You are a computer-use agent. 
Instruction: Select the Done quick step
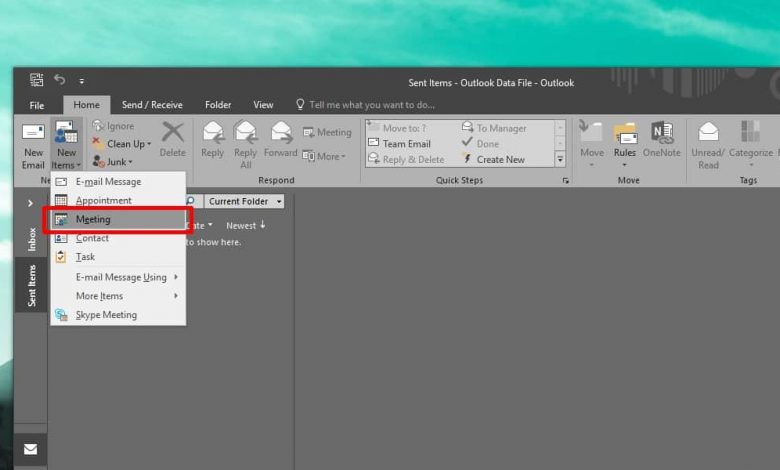(481, 144)
